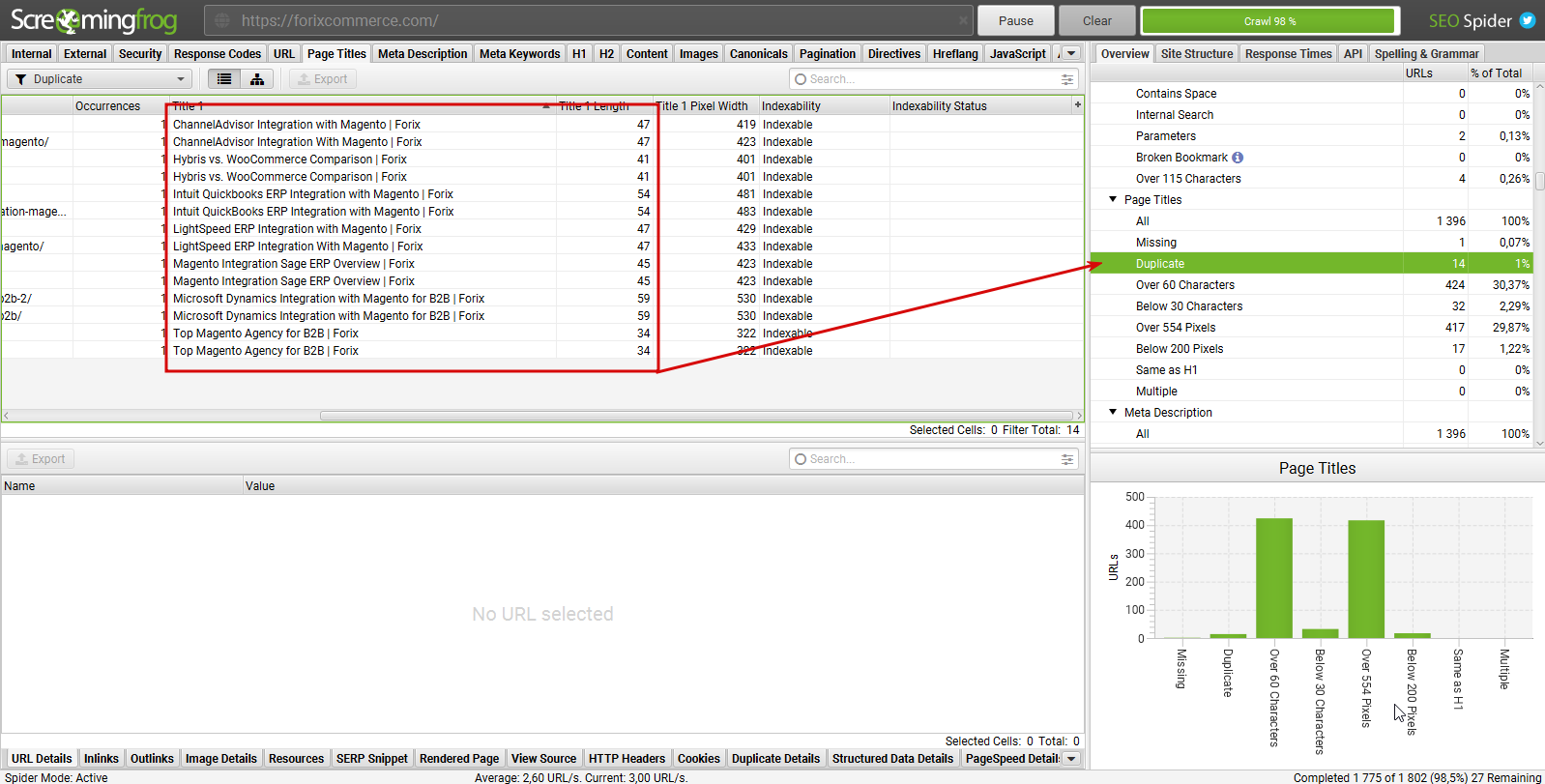1545x784 pixels.
Task: Open the Spelling & Grammar tab
Action: point(1426,54)
